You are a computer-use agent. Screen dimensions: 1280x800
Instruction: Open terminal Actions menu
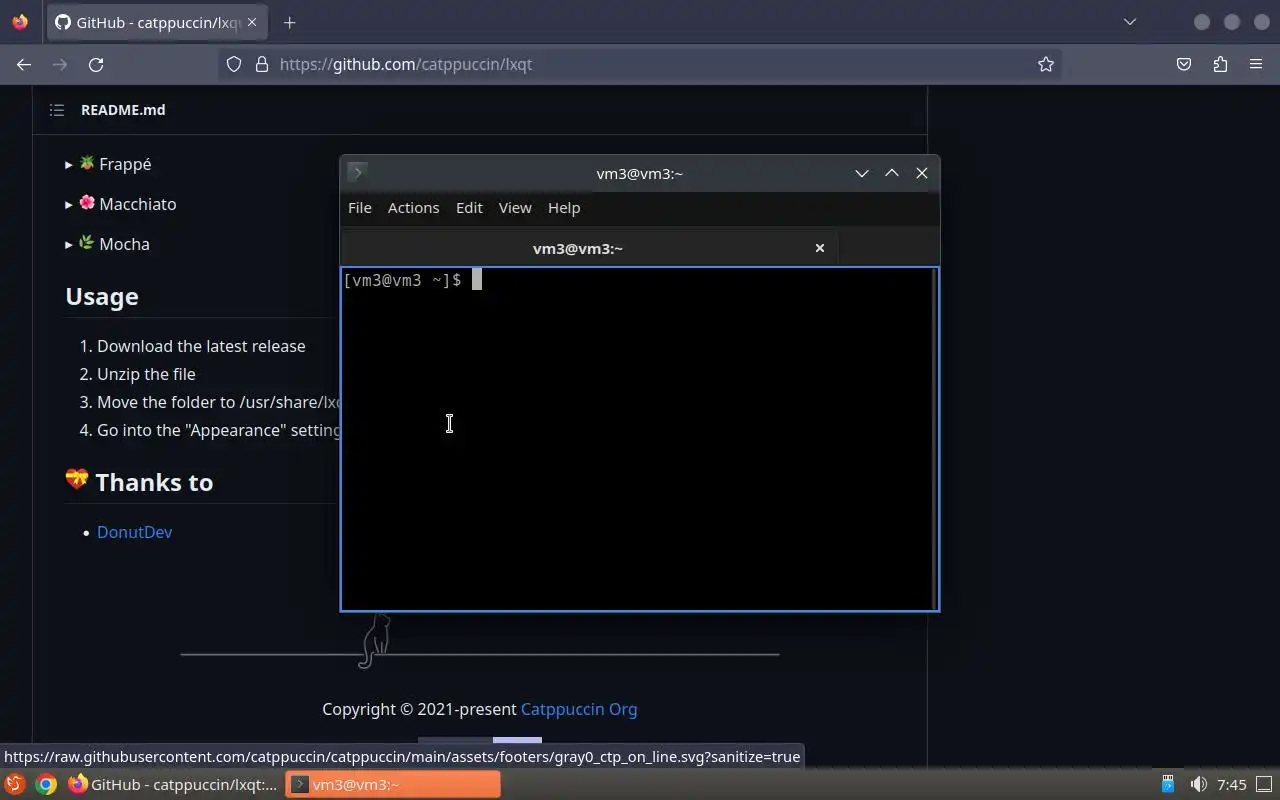(x=413, y=208)
